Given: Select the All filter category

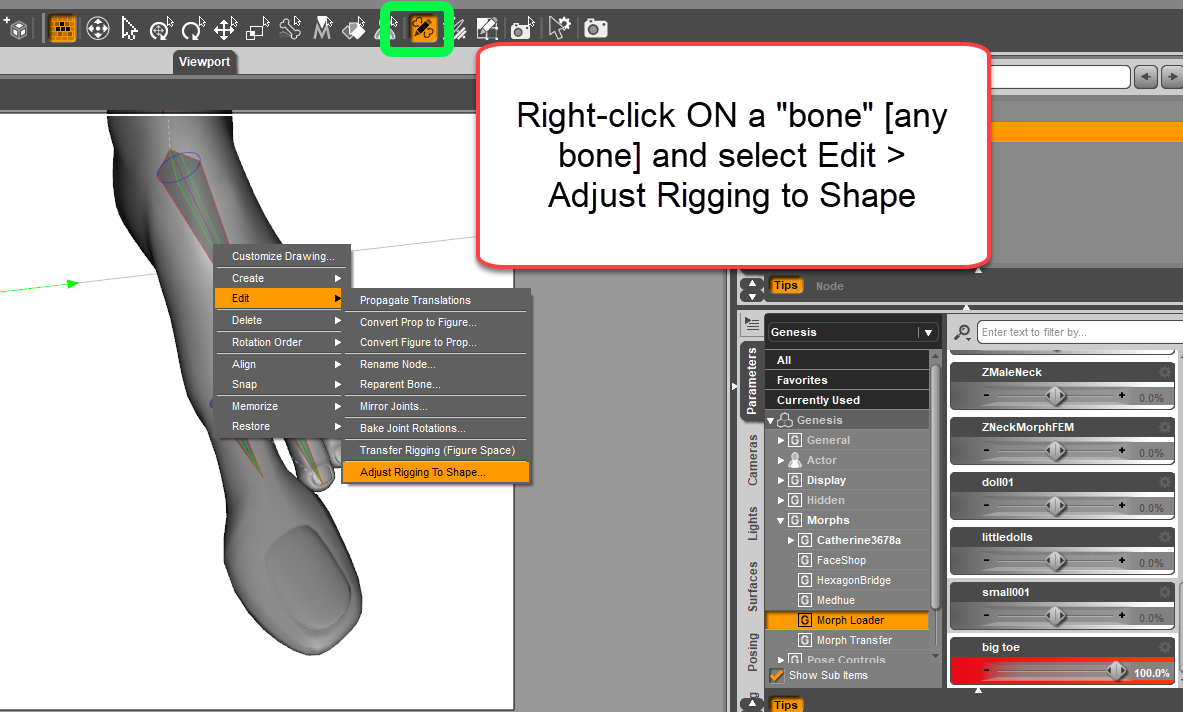Looking at the screenshot, I should (847, 360).
